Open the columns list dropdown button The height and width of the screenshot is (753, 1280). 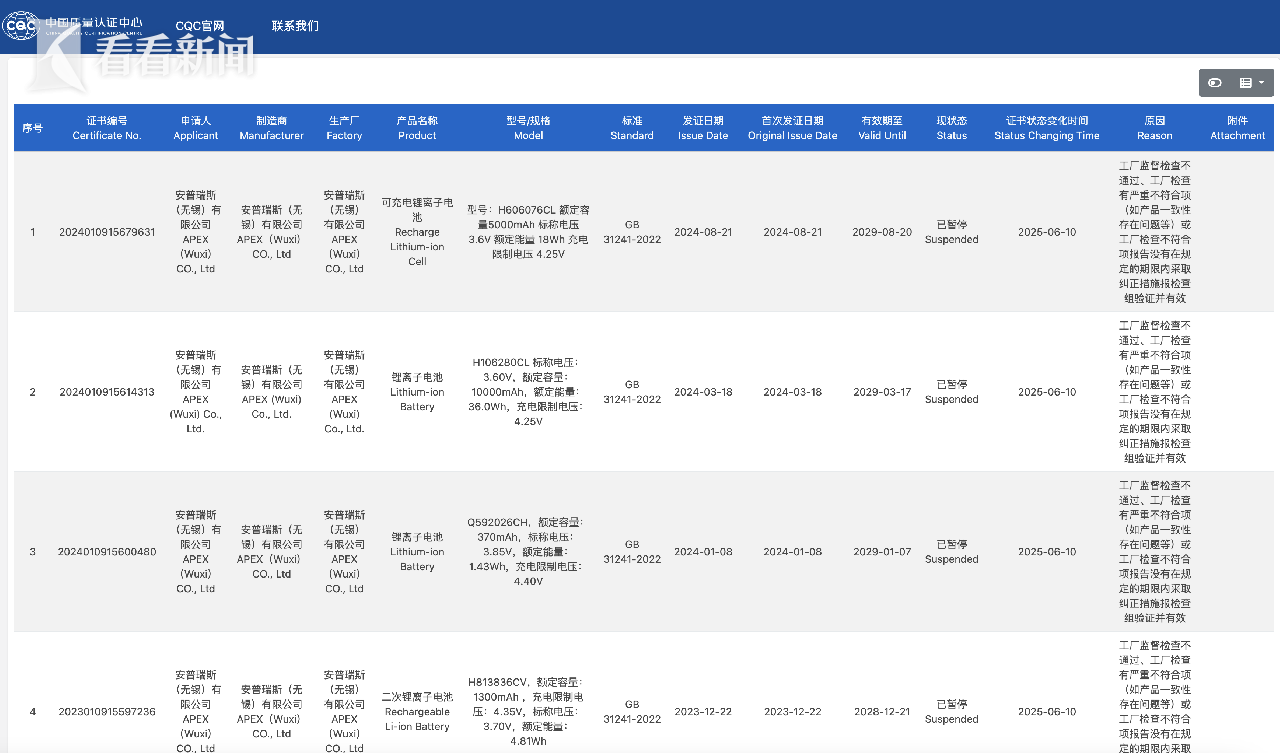point(1252,83)
